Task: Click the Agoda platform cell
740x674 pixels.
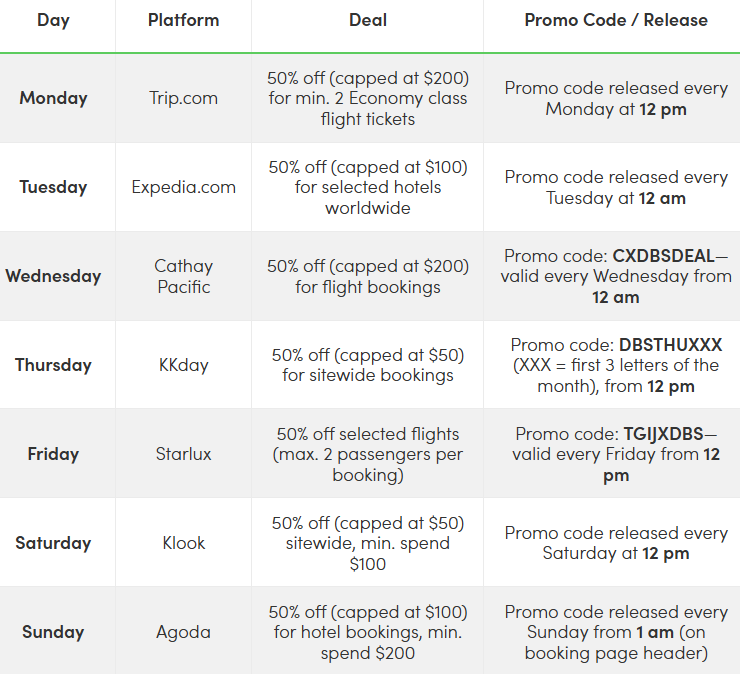Action: (183, 632)
